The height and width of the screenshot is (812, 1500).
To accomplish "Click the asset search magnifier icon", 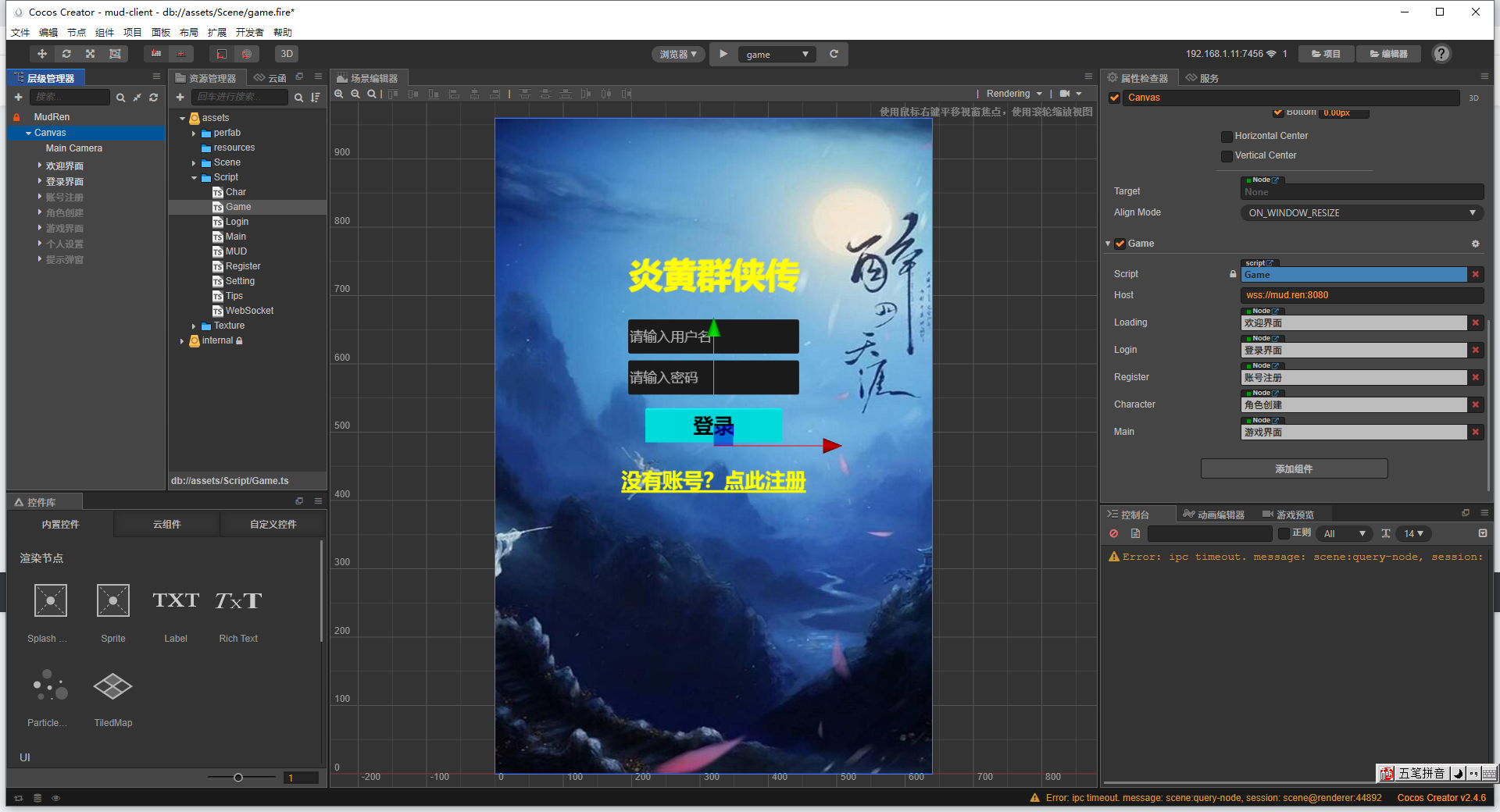I will point(298,97).
